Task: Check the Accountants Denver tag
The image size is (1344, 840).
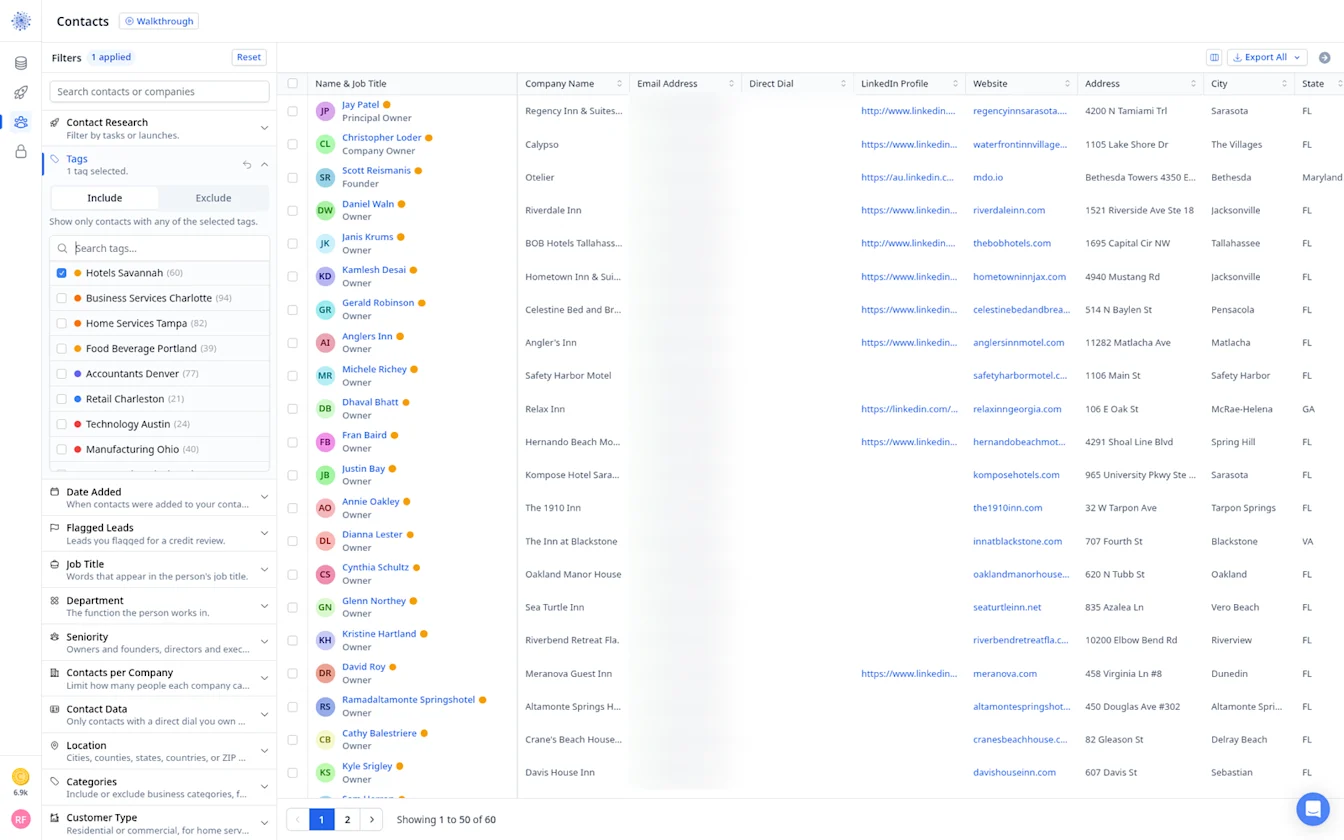Action: coord(62,374)
